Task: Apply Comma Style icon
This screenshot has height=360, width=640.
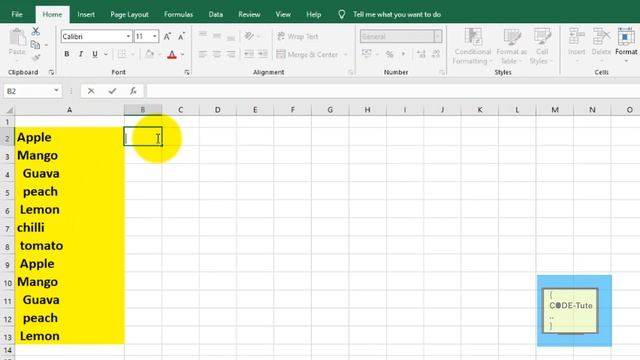Action: click(404, 54)
